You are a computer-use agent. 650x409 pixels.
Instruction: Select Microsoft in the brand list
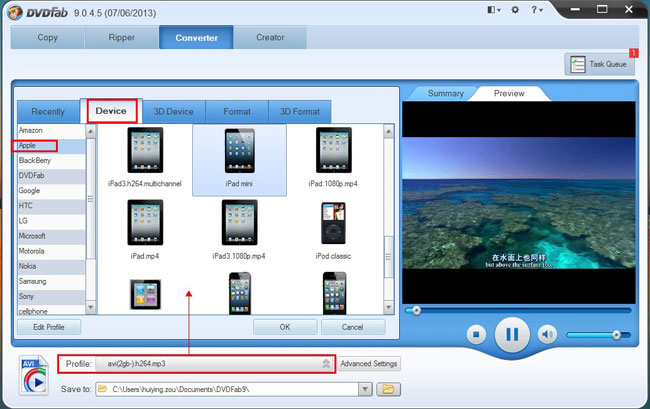[51, 236]
